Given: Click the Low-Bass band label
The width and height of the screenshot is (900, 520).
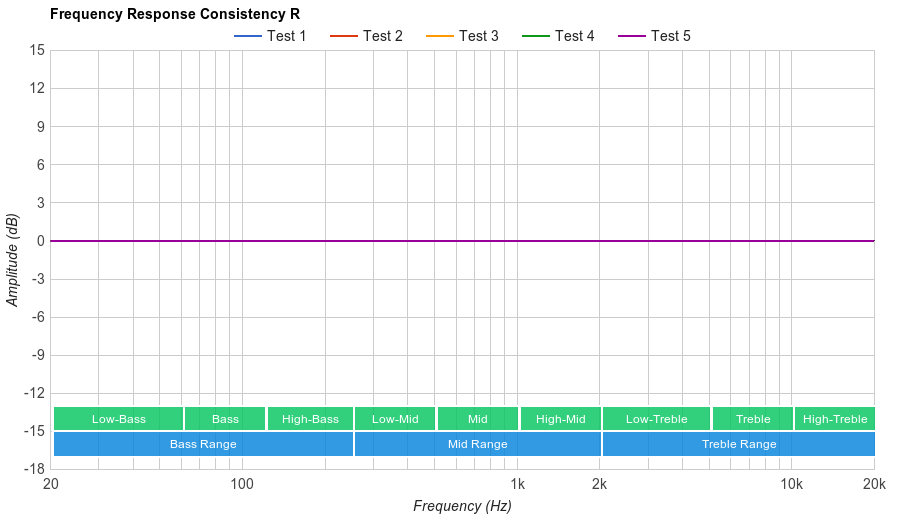Looking at the screenshot, I should 118,419.
